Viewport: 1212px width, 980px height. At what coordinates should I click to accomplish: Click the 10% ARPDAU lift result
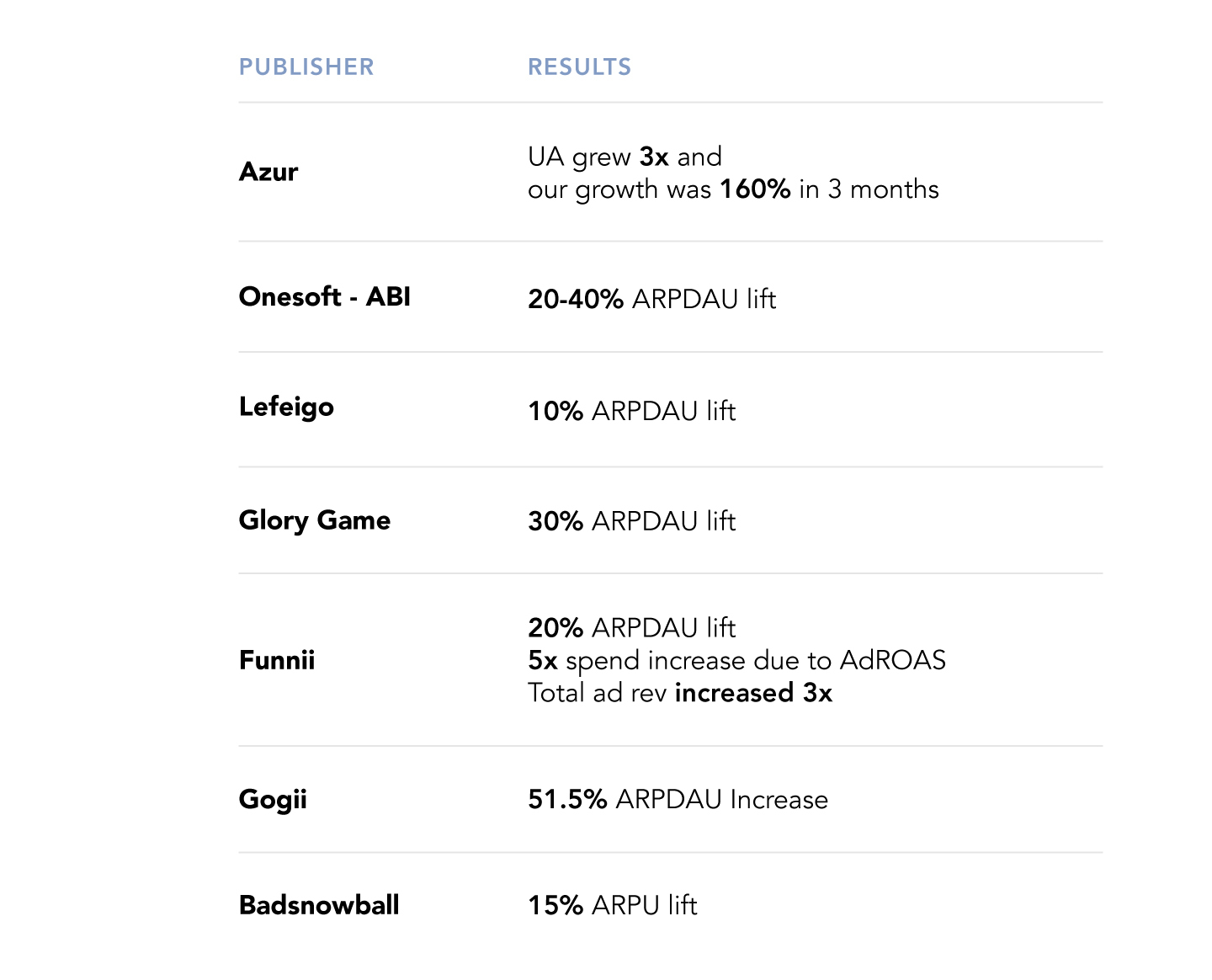[x=631, y=411]
